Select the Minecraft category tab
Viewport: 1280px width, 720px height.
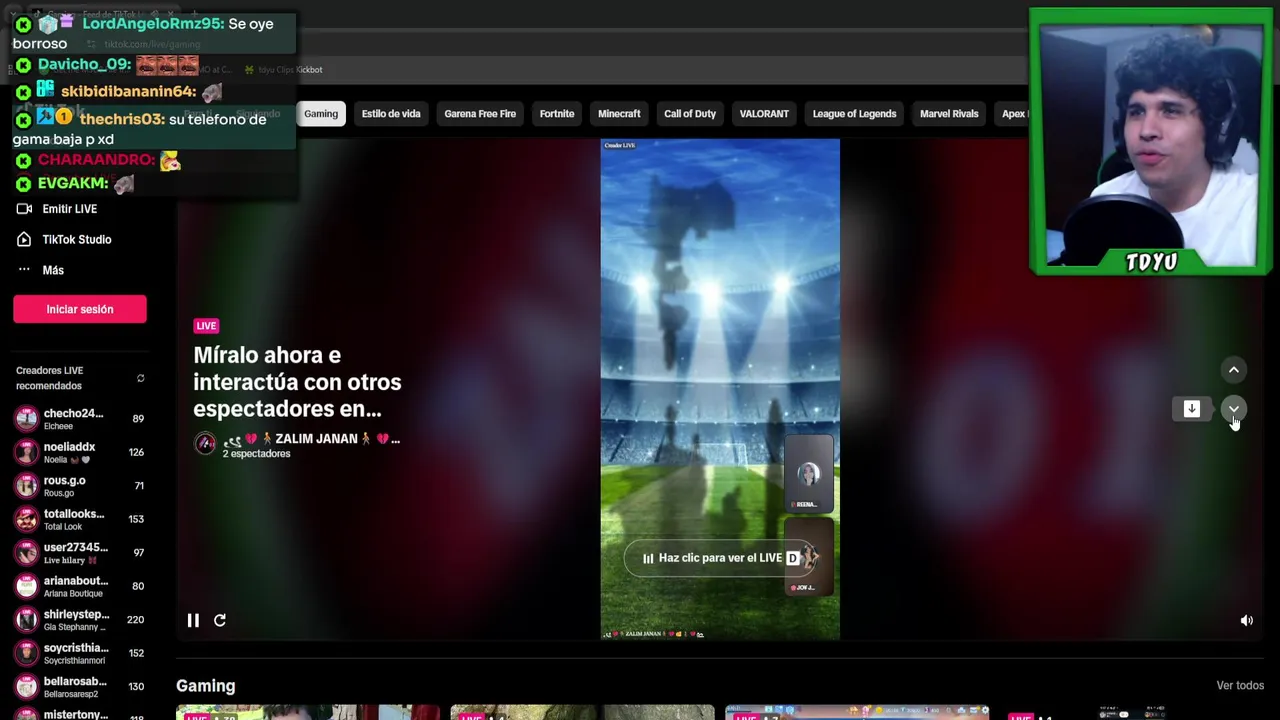click(x=619, y=114)
